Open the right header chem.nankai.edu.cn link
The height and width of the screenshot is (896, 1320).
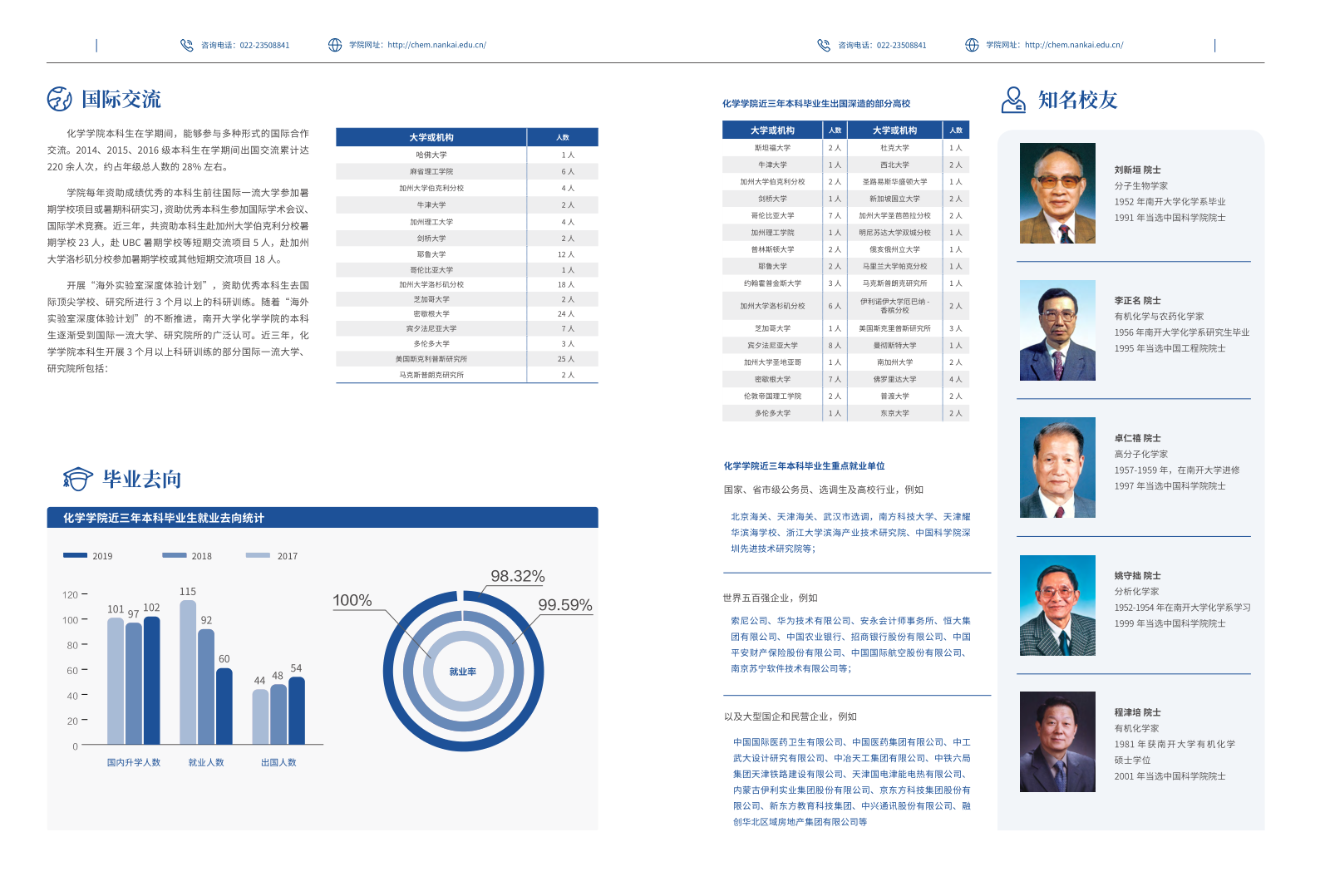pos(1074,45)
